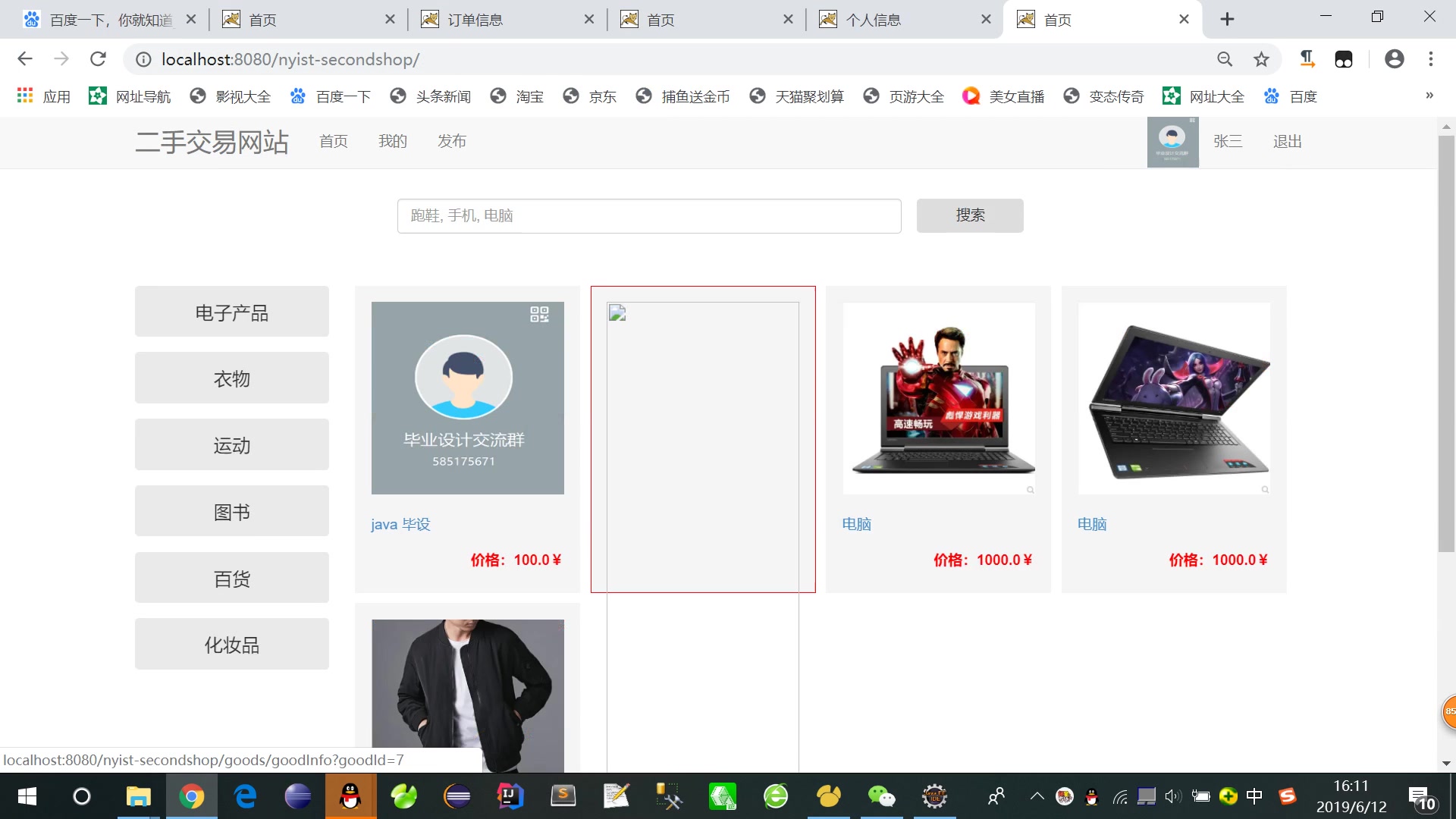Open the 天猫聚划算 bookmark

coord(797,96)
